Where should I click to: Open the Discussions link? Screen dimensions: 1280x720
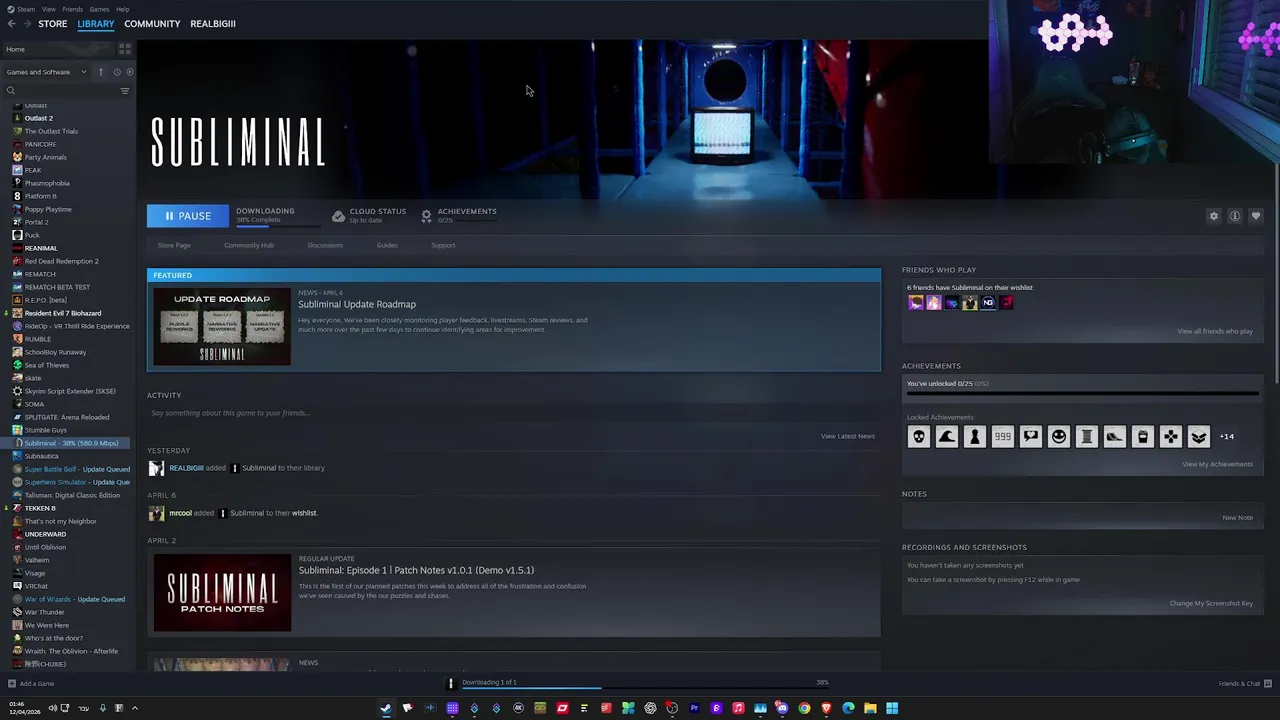(x=325, y=245)
